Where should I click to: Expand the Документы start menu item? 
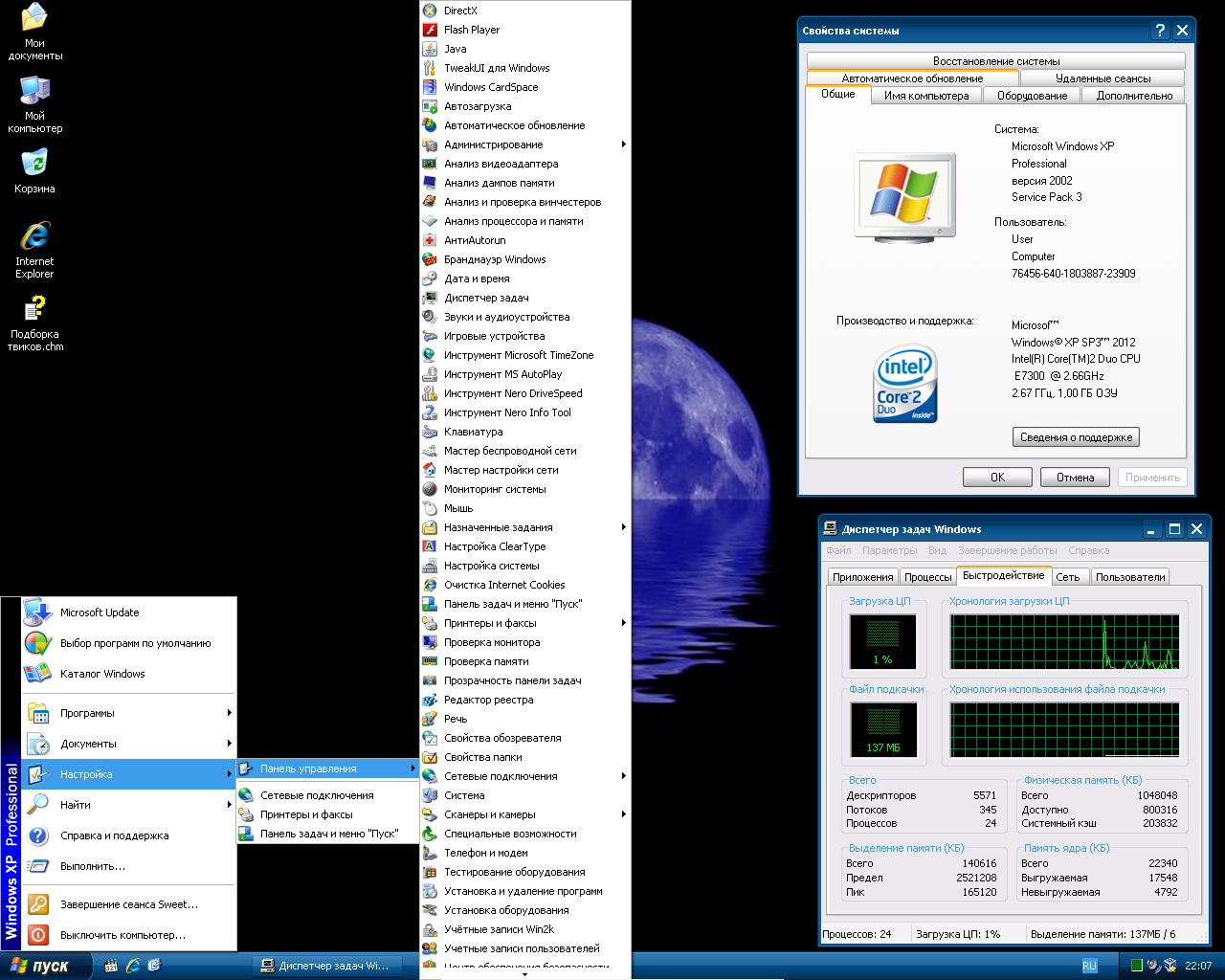point(129,744)
